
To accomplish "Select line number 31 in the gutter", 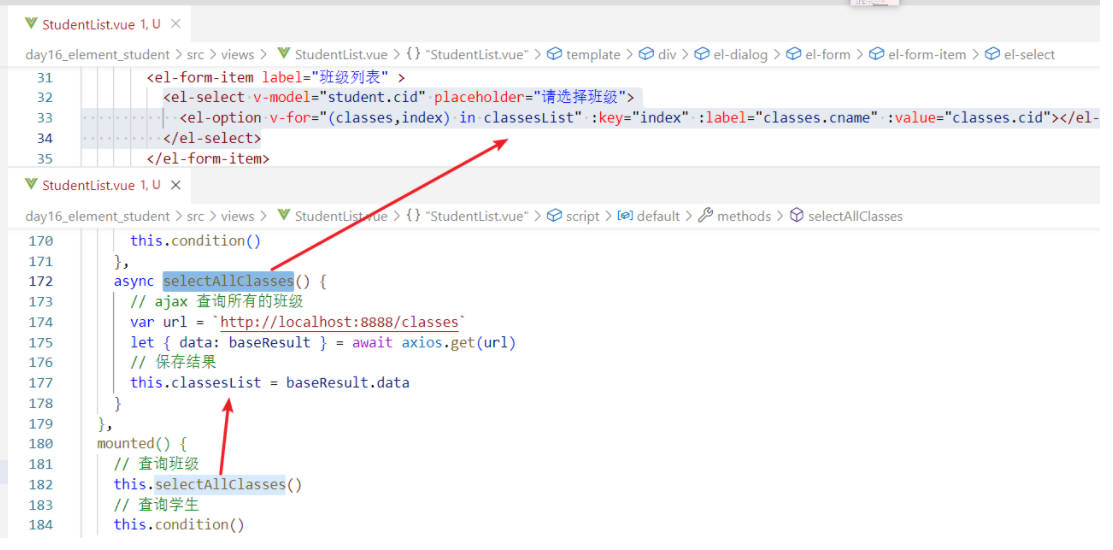I will click(x=45, y=77).
